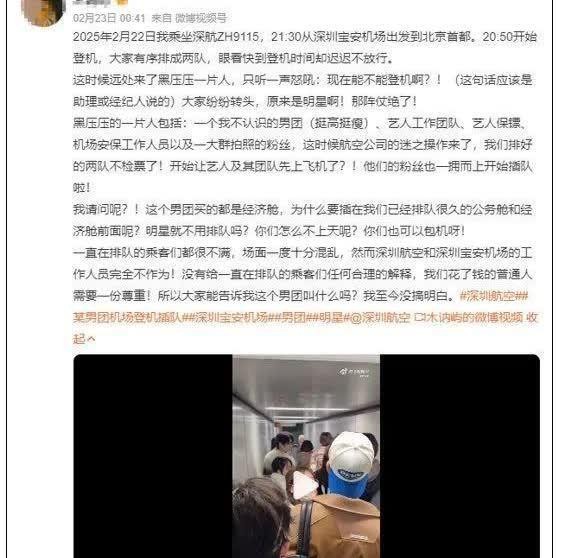Open hashtag #明星#
Image resolution: width=562 pixels, height=558 pixels.
coord(329,318)
